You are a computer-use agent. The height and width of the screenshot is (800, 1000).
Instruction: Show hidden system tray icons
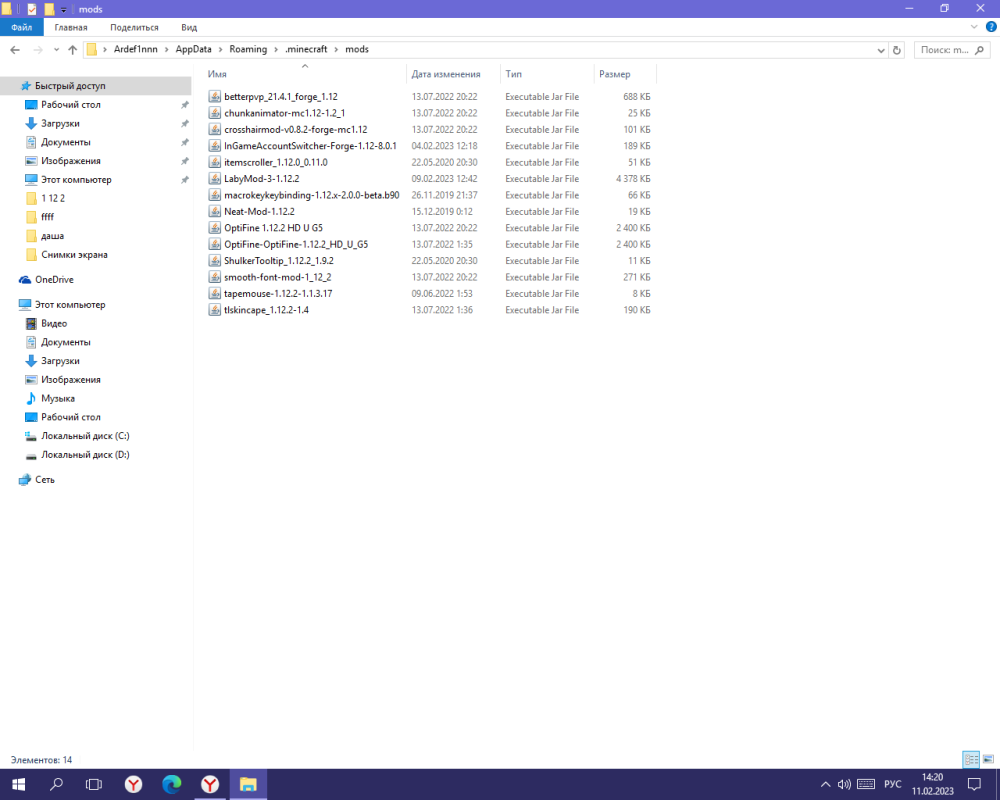pos(825,784)
